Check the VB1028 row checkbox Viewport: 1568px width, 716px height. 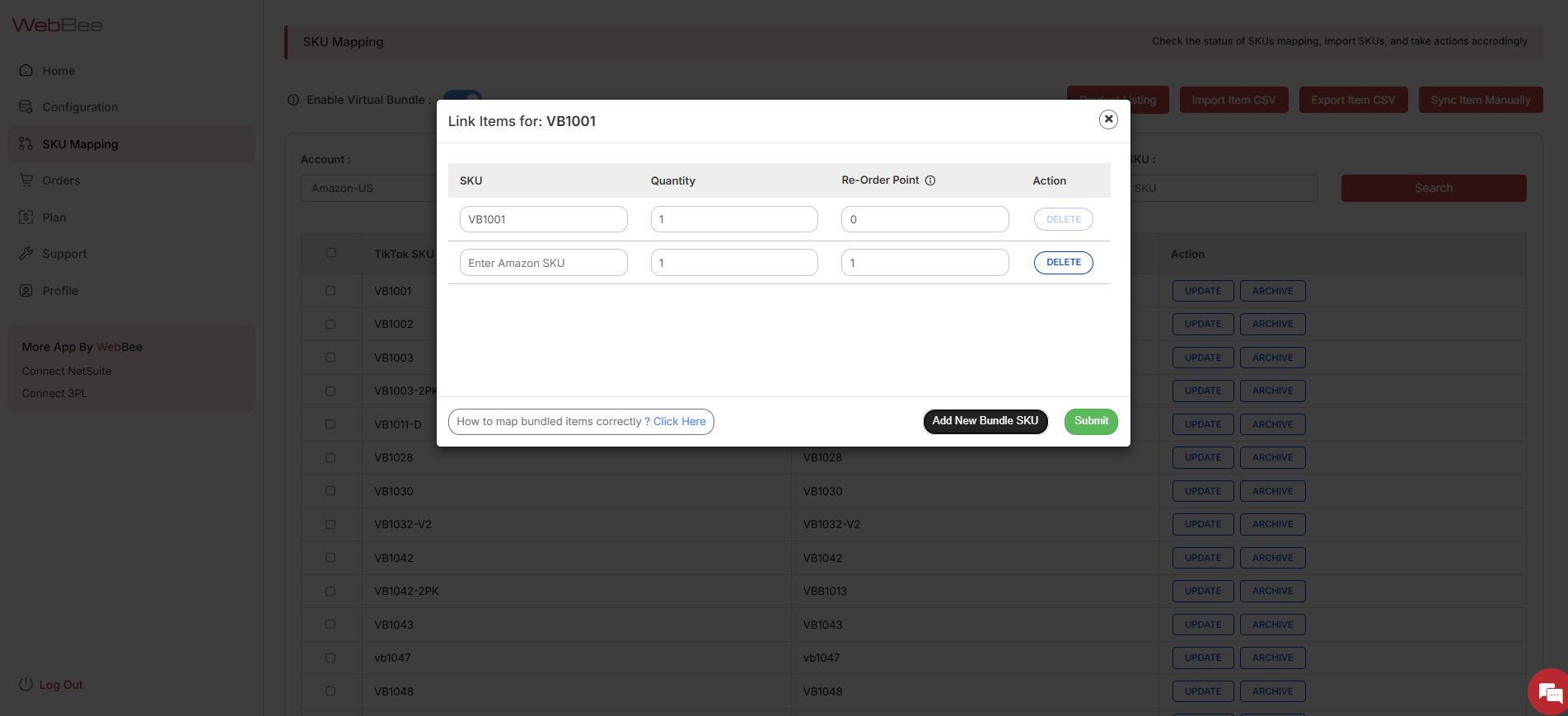[330, 457]
